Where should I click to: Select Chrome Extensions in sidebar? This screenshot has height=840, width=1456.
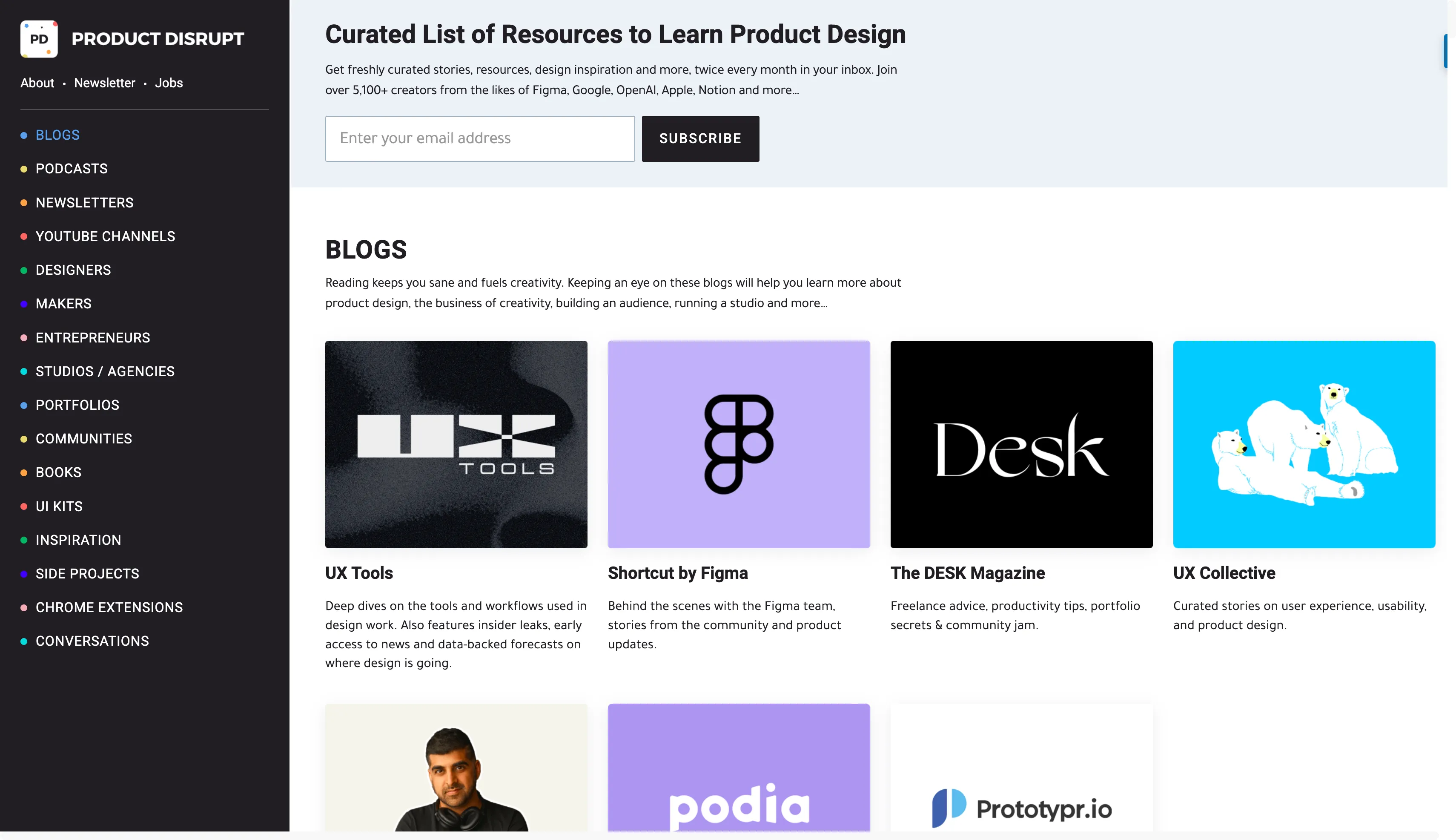[109, 607]
